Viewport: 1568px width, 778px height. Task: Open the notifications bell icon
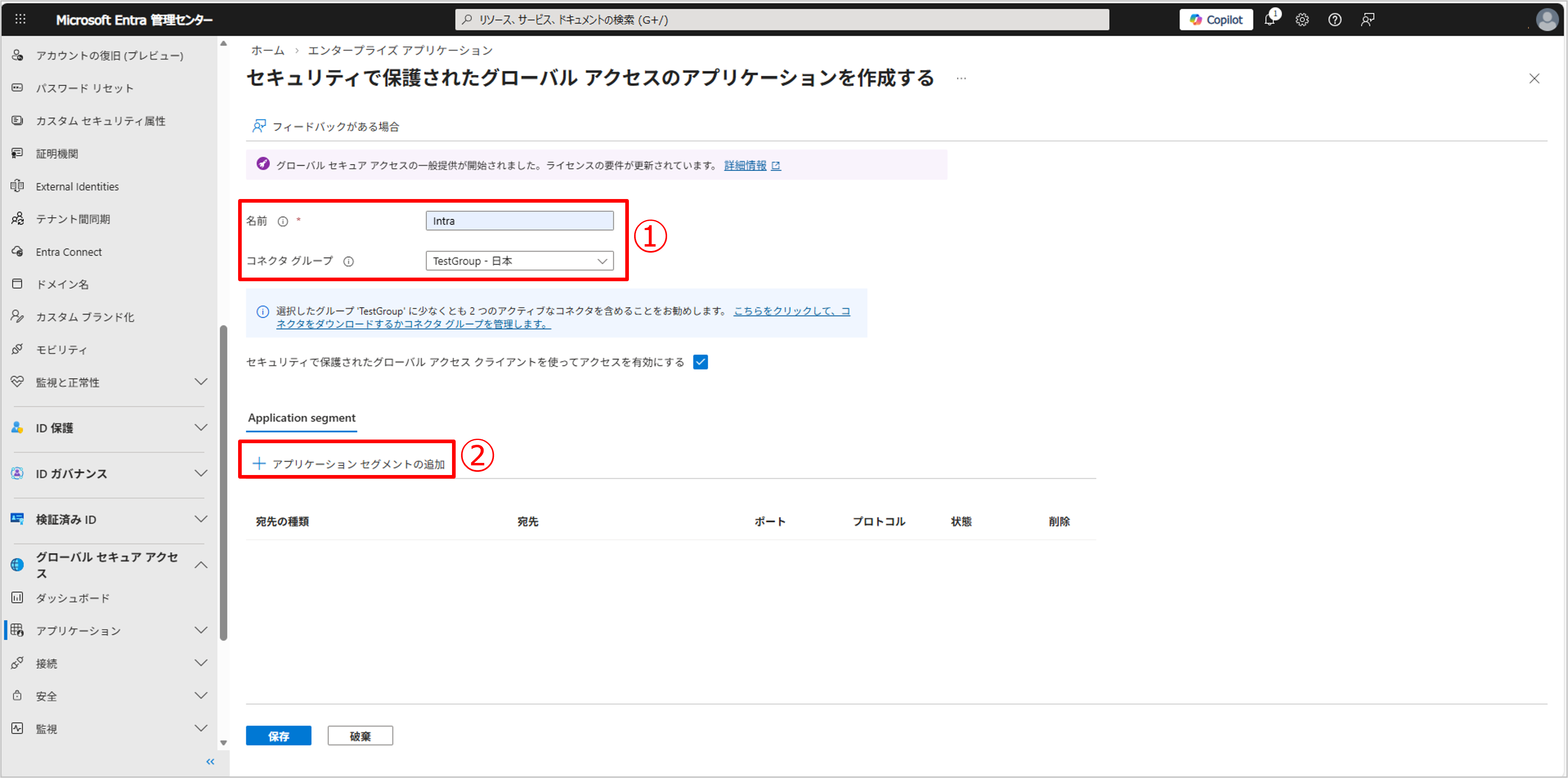tap(1270, 19)
